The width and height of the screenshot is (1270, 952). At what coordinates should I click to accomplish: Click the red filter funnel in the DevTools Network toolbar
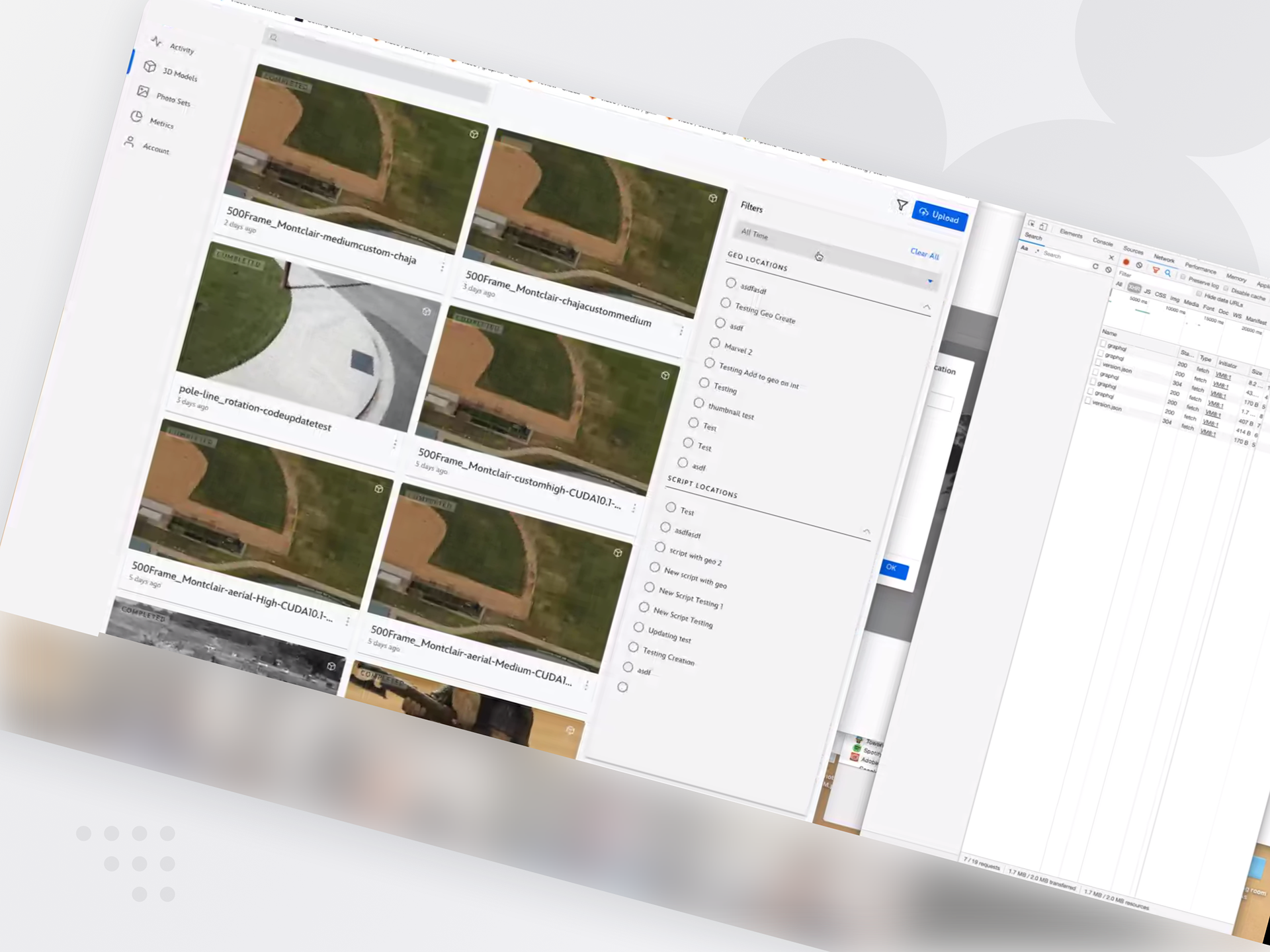pyautogui.click(x=1156, y=270)
